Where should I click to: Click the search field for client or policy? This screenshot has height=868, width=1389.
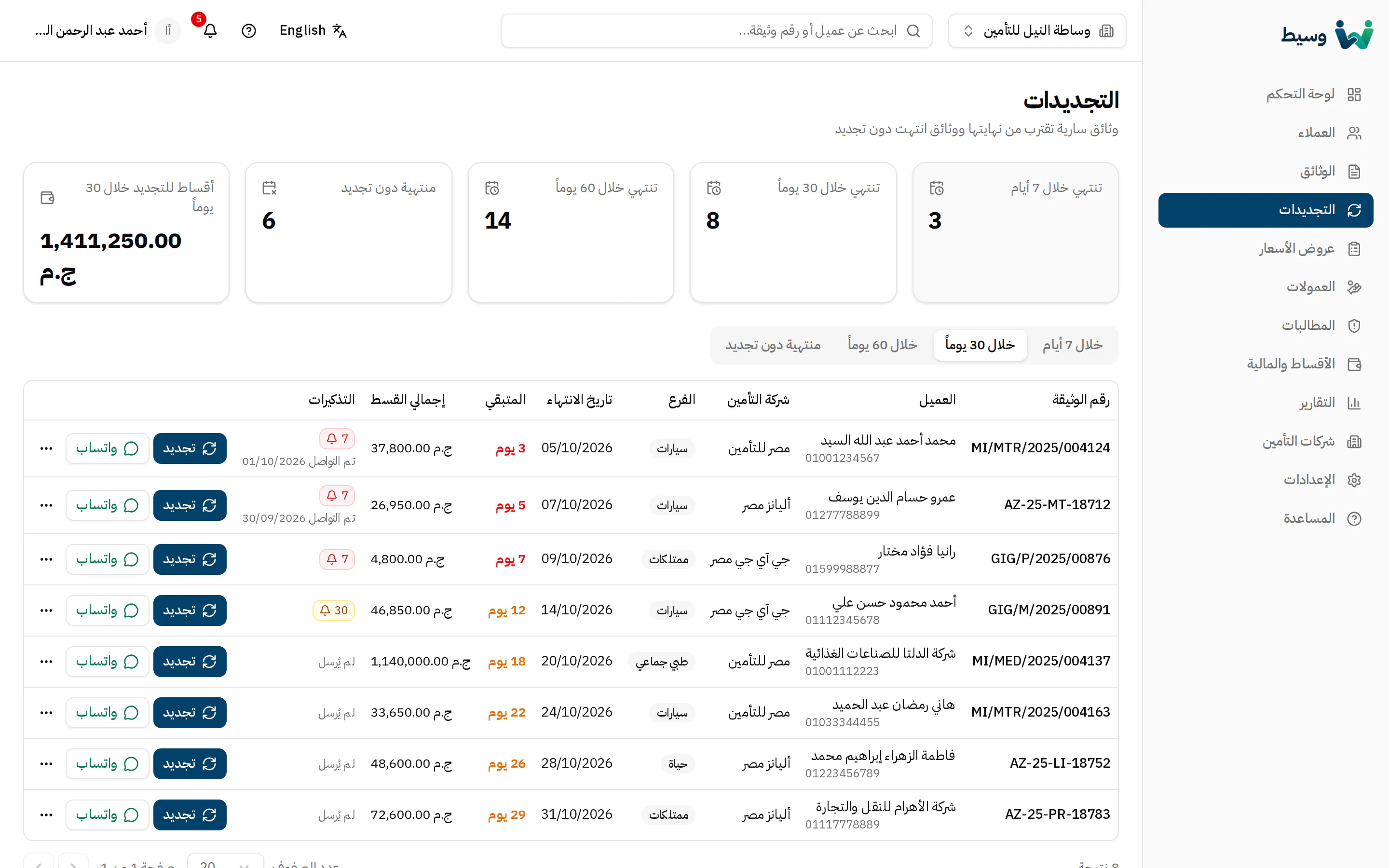pos(716,30)
